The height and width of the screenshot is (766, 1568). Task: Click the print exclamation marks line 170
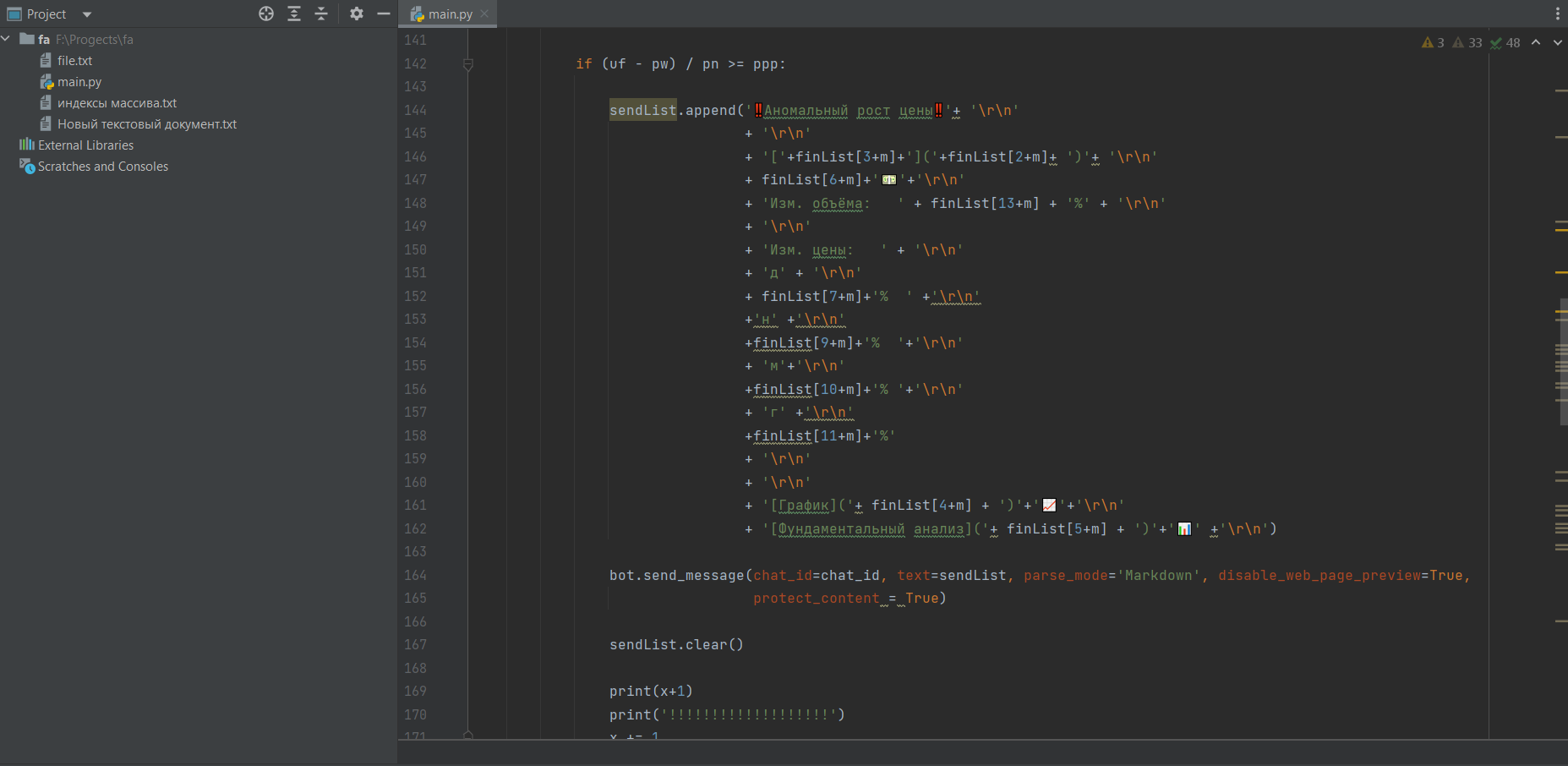click(x=727, y=714)
